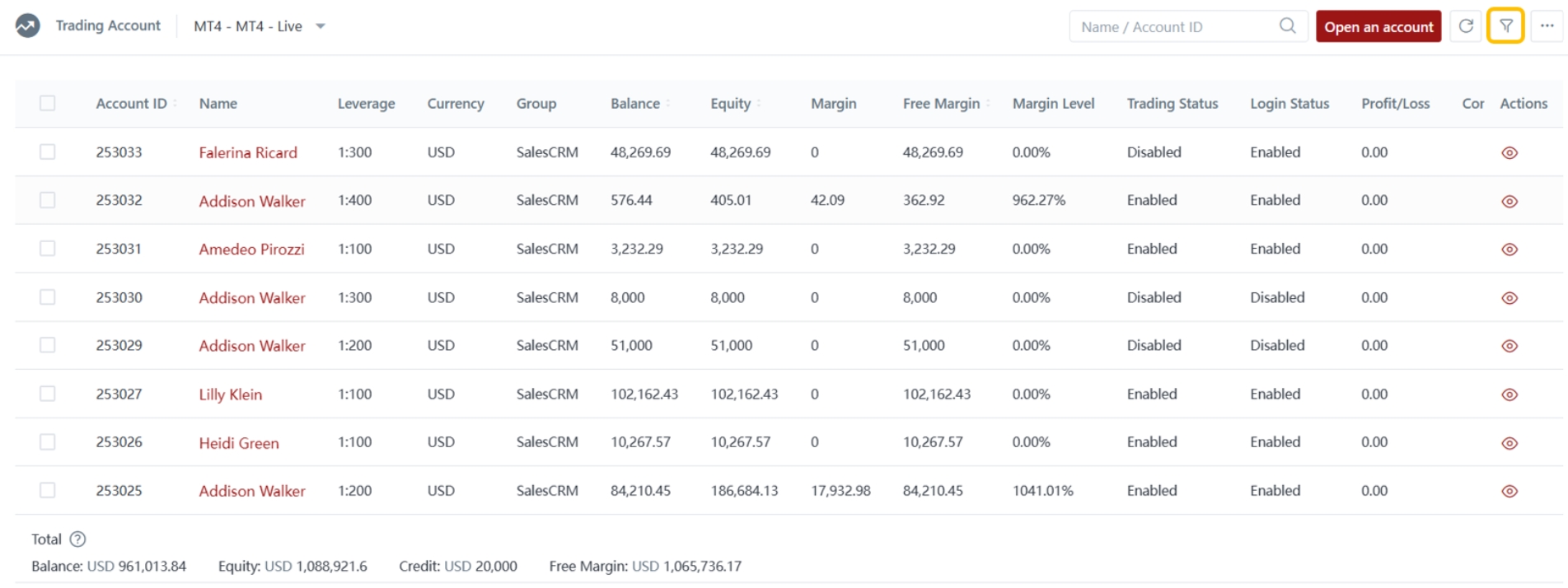Click the Total help question mark icon

point(77,539)
